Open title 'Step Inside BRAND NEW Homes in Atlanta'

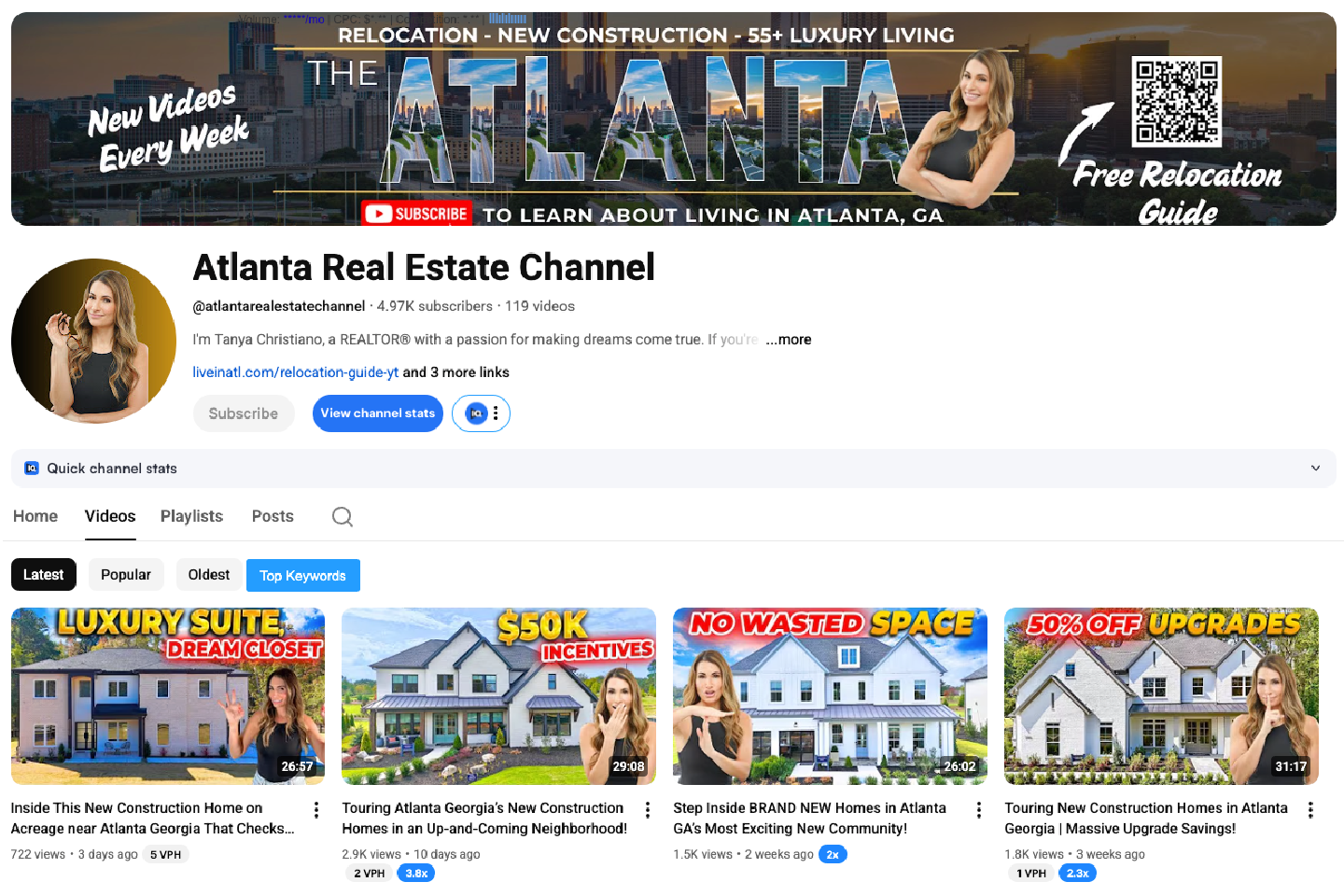click(810, 819)
